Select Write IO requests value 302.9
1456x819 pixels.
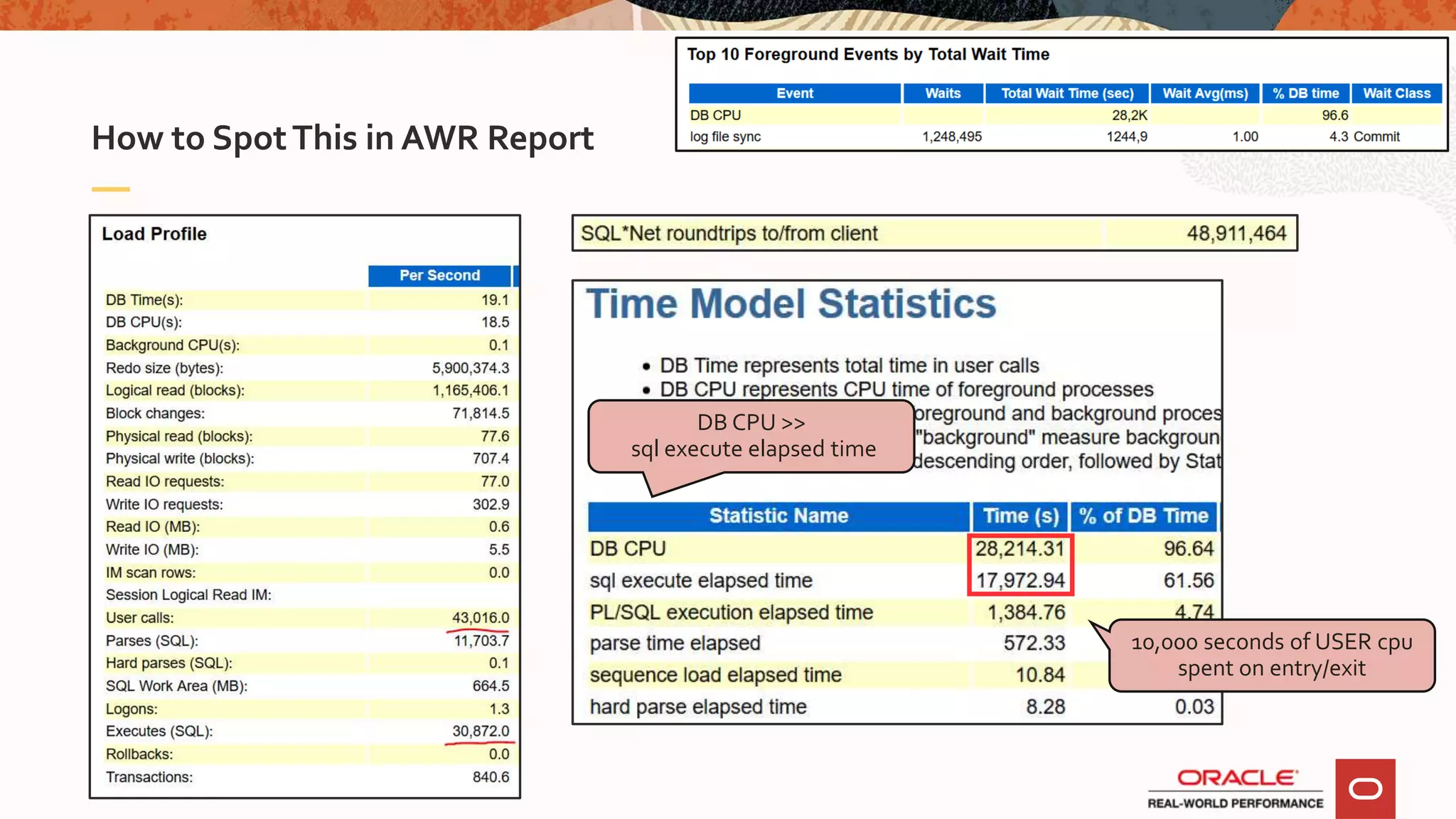point(491,504)
